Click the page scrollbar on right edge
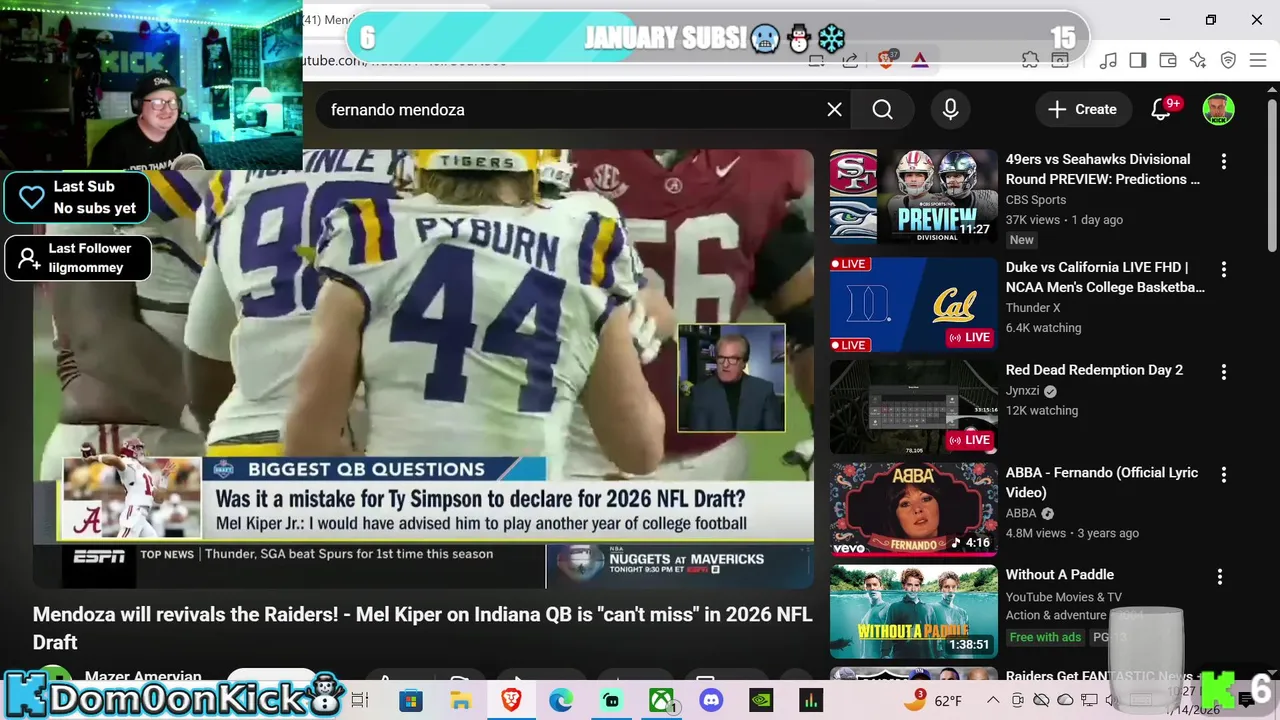Screen dimensions: 1280x720 pyautogui.click(x=1272, y=175)
